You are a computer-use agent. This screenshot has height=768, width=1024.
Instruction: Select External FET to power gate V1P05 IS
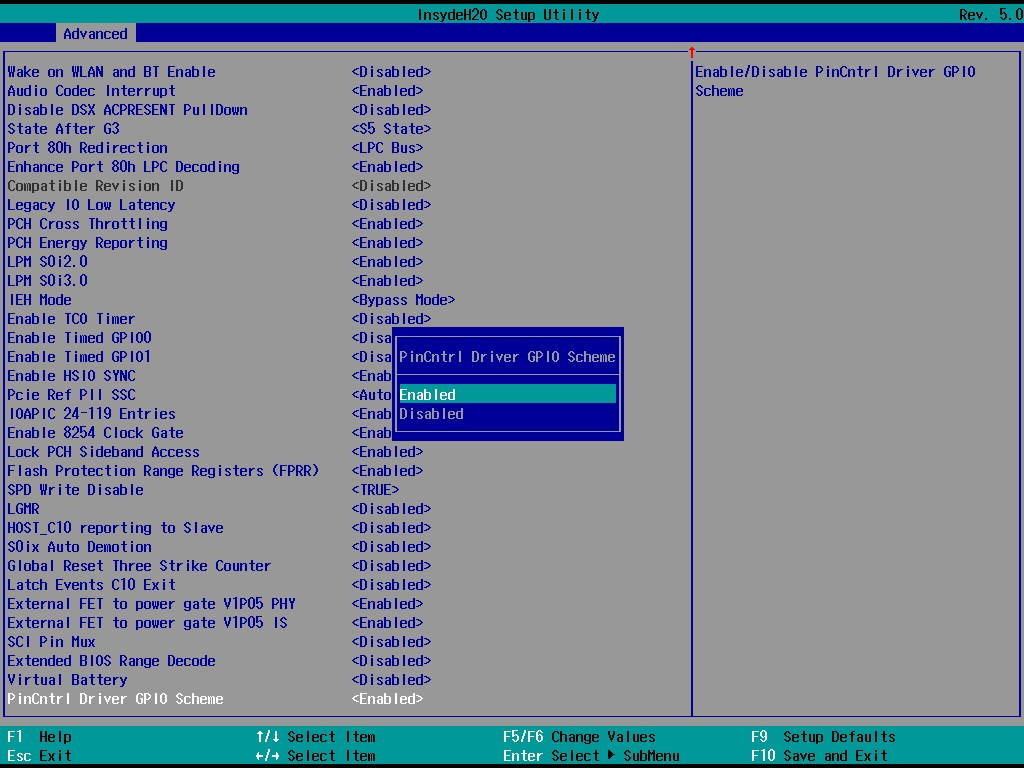tap(148, 622)
